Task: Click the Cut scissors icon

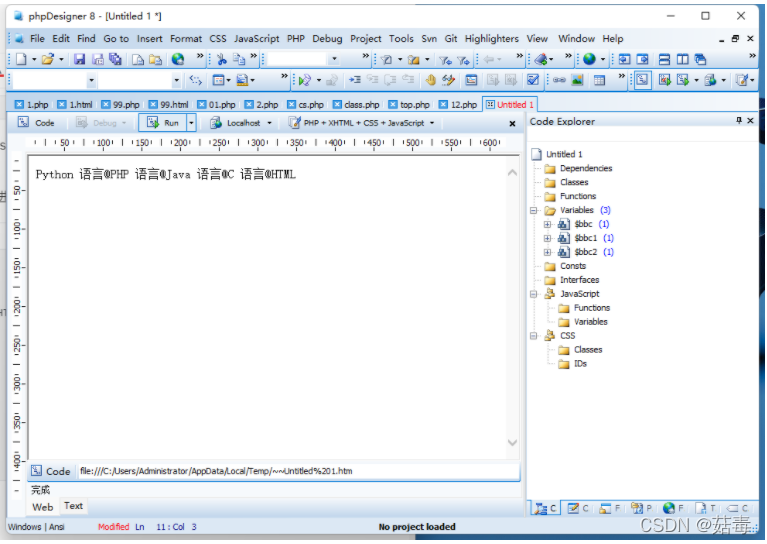Action: pos(222,60)
